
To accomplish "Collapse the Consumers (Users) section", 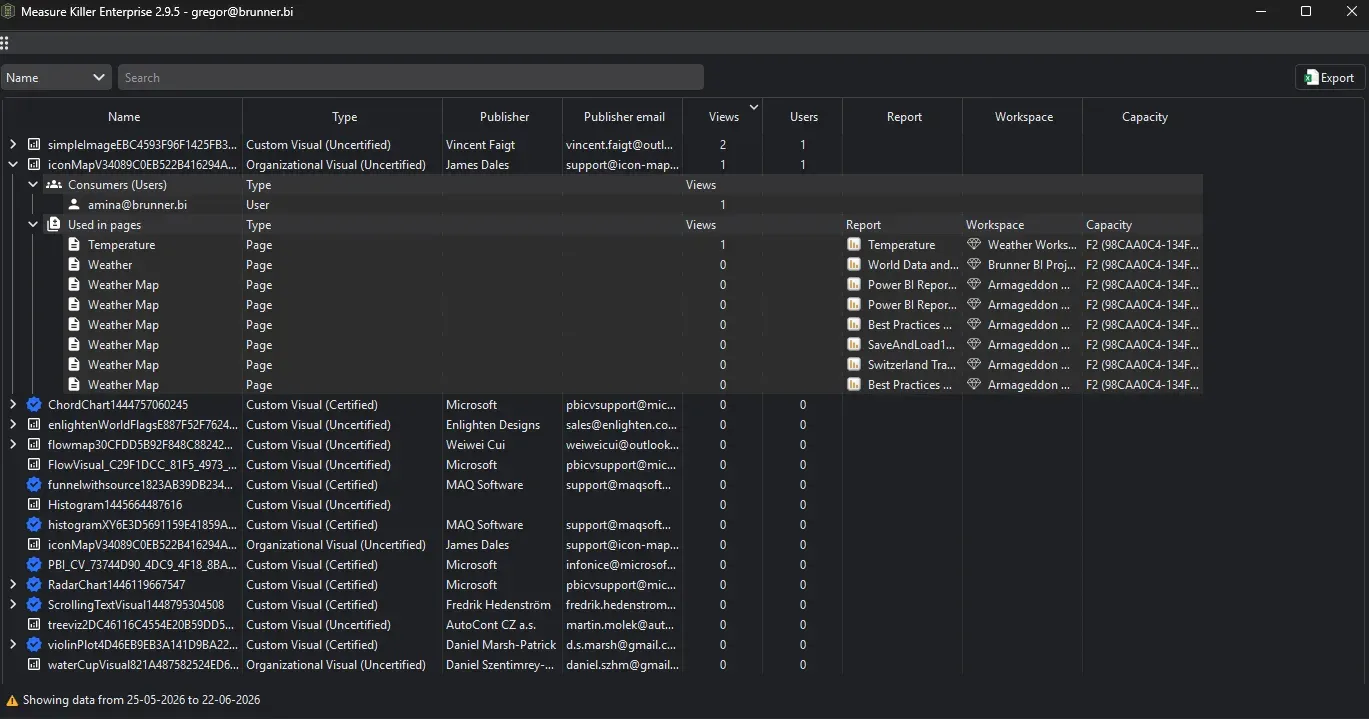I will tap(33, 185).
